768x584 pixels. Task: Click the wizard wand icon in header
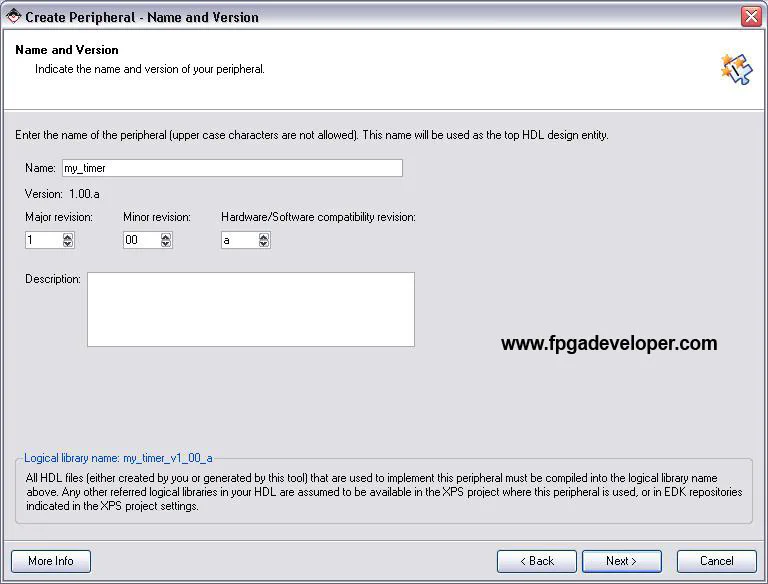coord(735,68)
